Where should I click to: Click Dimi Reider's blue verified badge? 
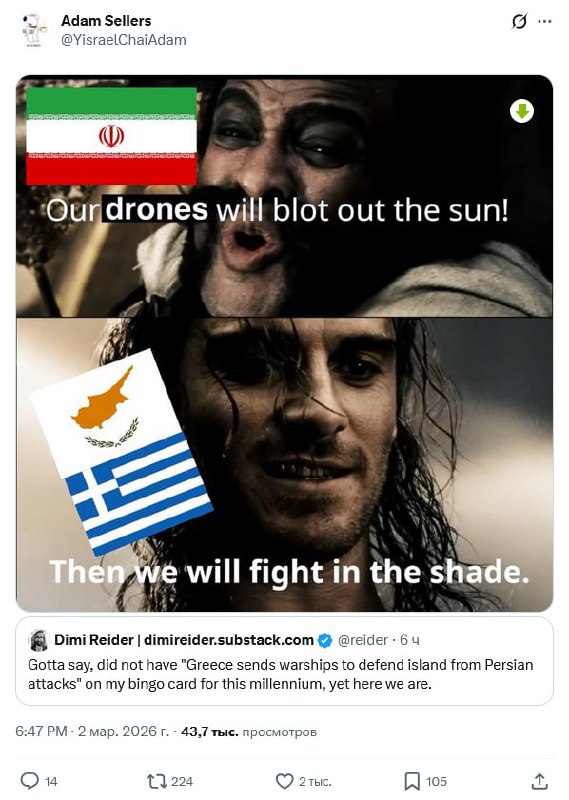coord(325,640)
